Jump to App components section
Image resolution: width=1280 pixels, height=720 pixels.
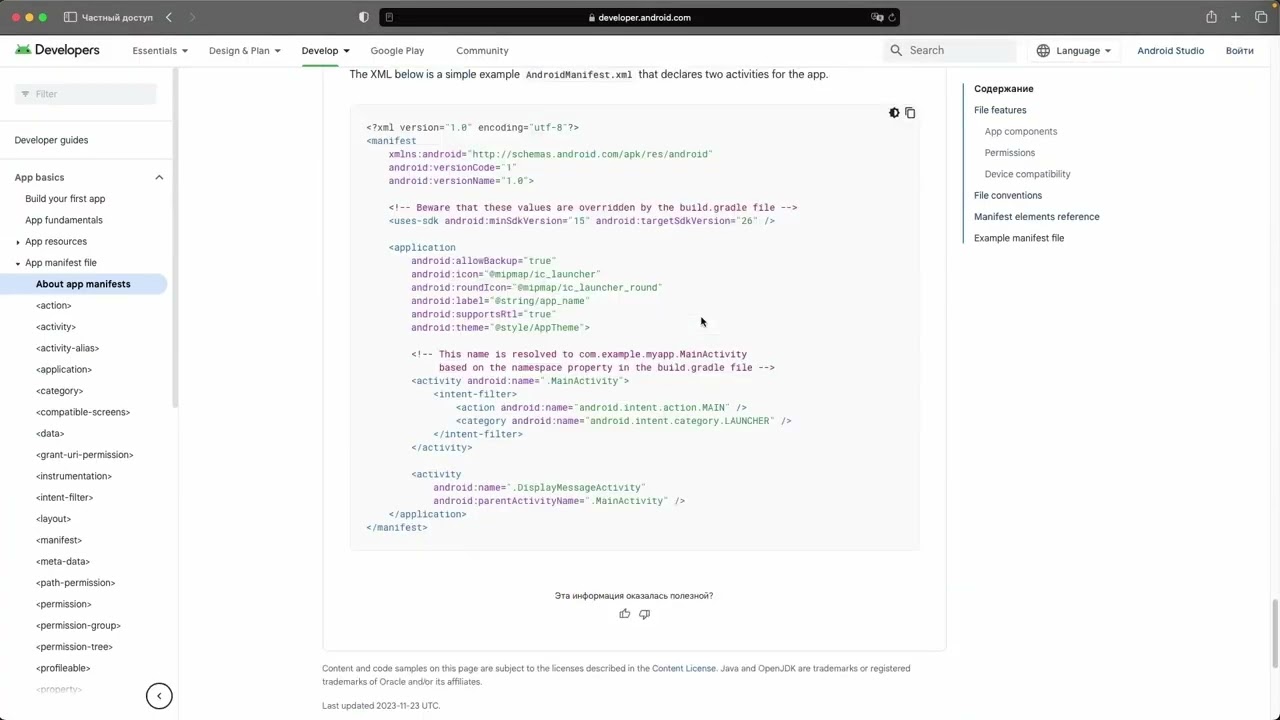coord(1021,131)
